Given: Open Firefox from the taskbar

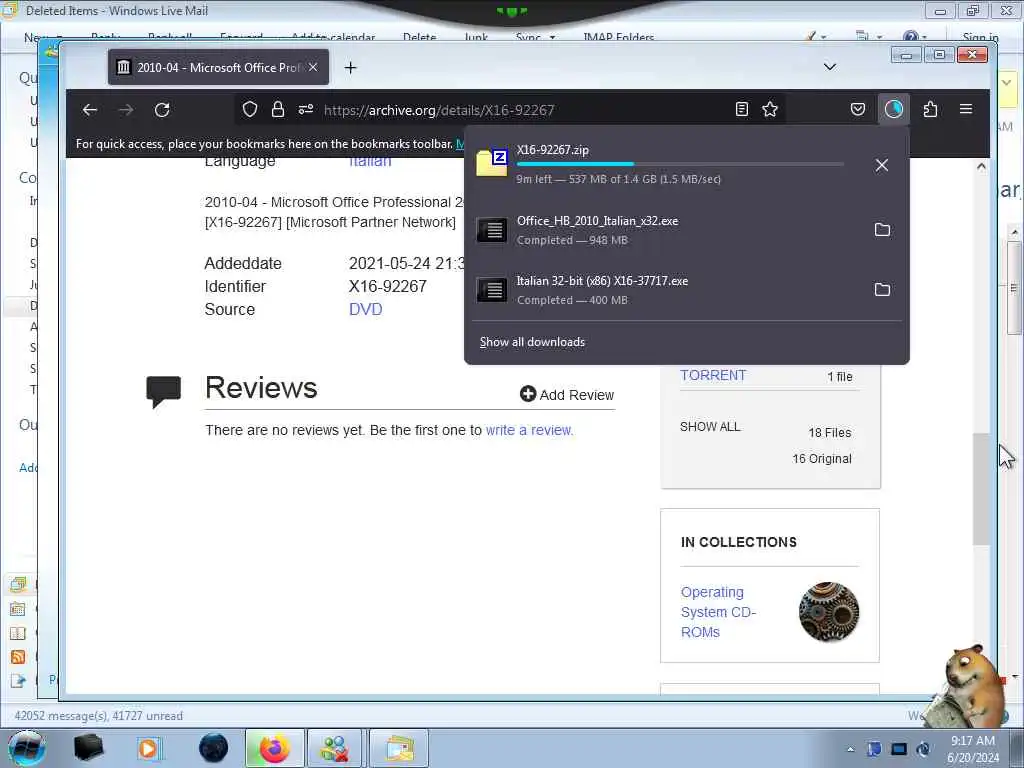Looking at the screenshot, I should click(x=275, y=748).
